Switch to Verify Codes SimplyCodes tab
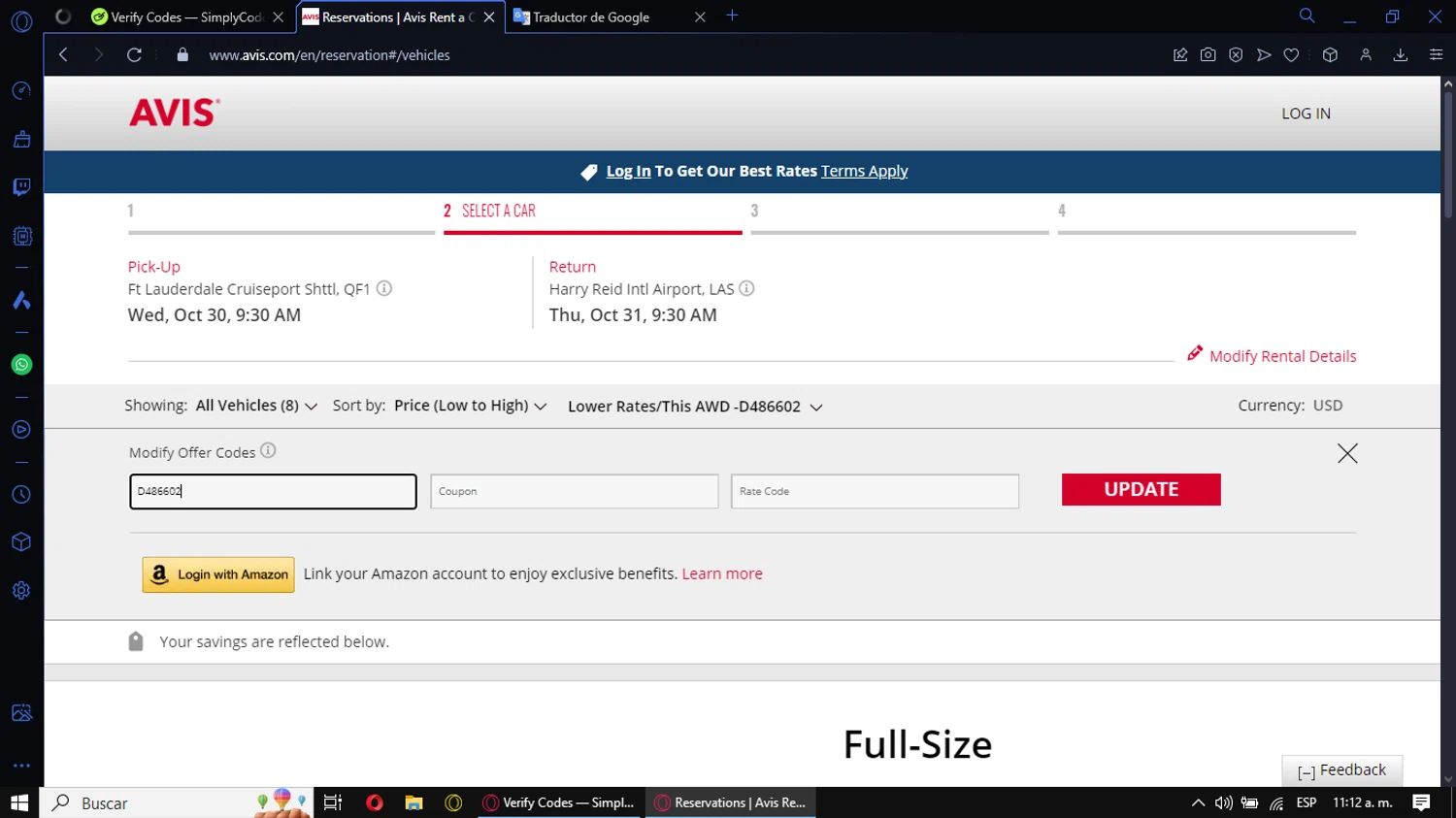Screen dimensions: 1456x818 click(x=185, y=16)
